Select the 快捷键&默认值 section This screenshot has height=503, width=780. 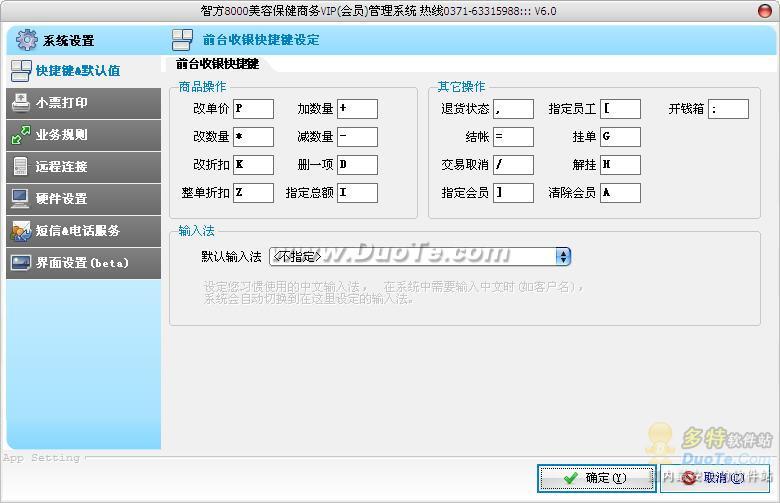coord(84,71)
